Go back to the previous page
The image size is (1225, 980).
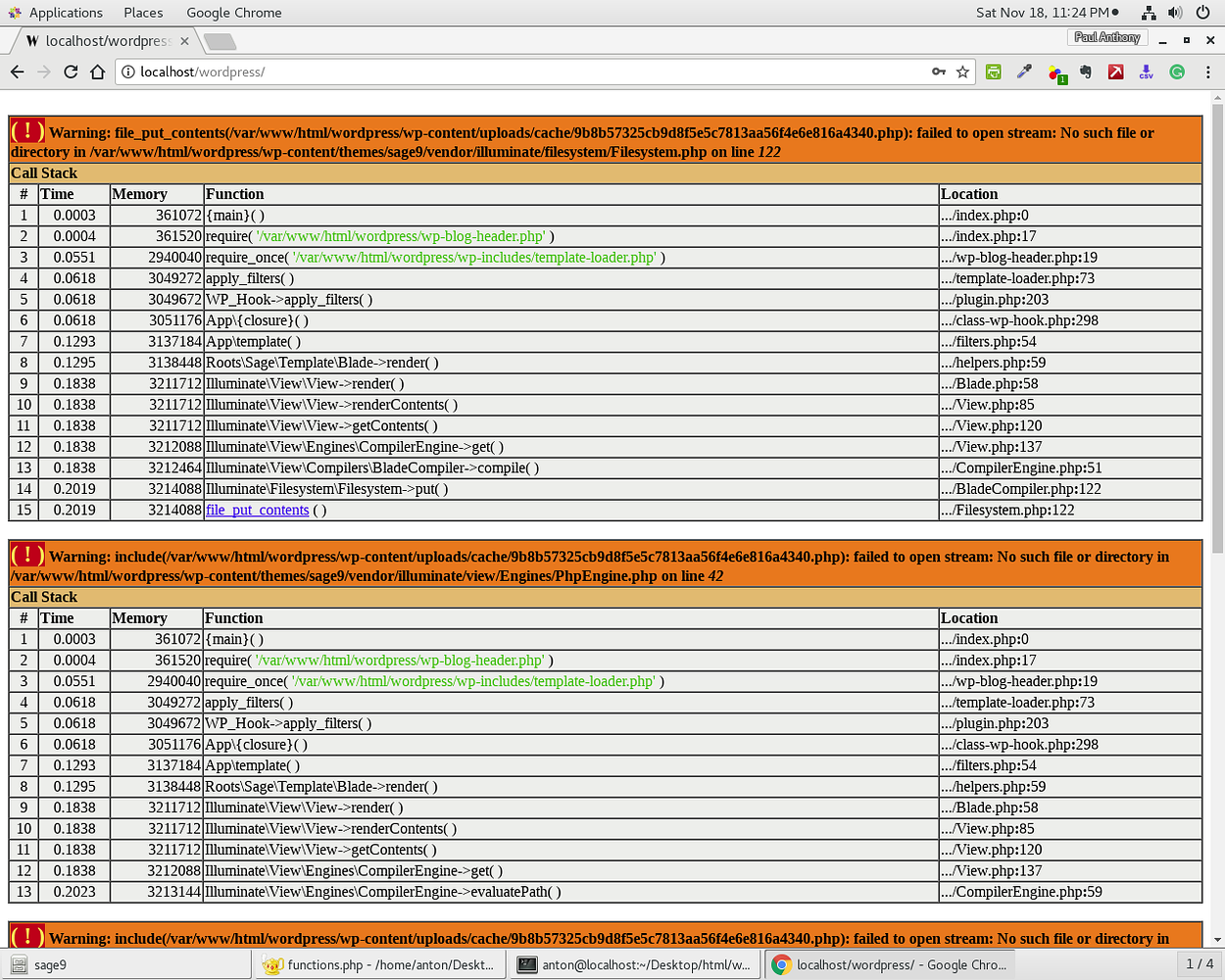click(x=17, y=72)
